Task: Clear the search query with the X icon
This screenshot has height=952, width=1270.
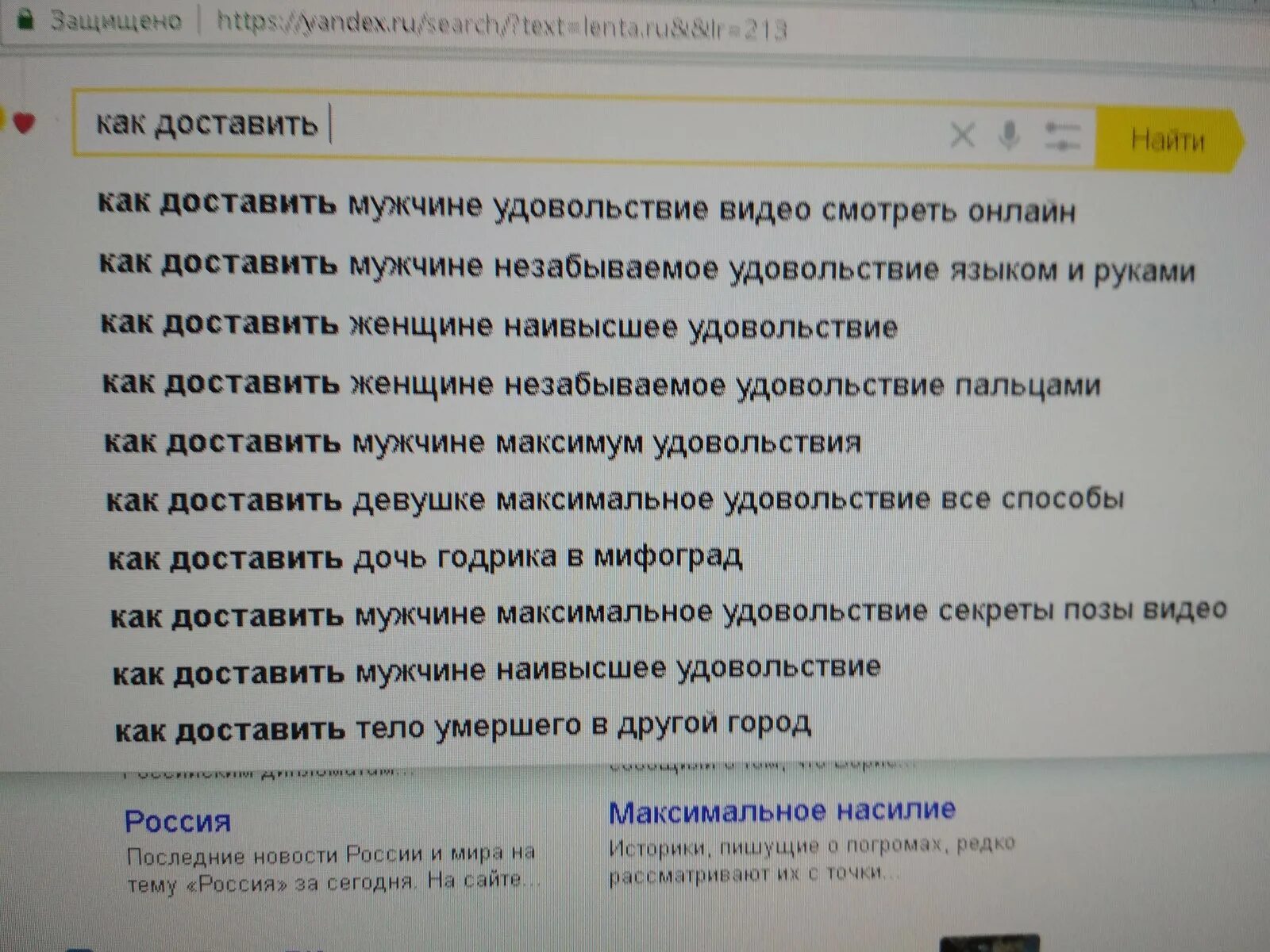Action: pyautogui.click(x=961, y=136)
